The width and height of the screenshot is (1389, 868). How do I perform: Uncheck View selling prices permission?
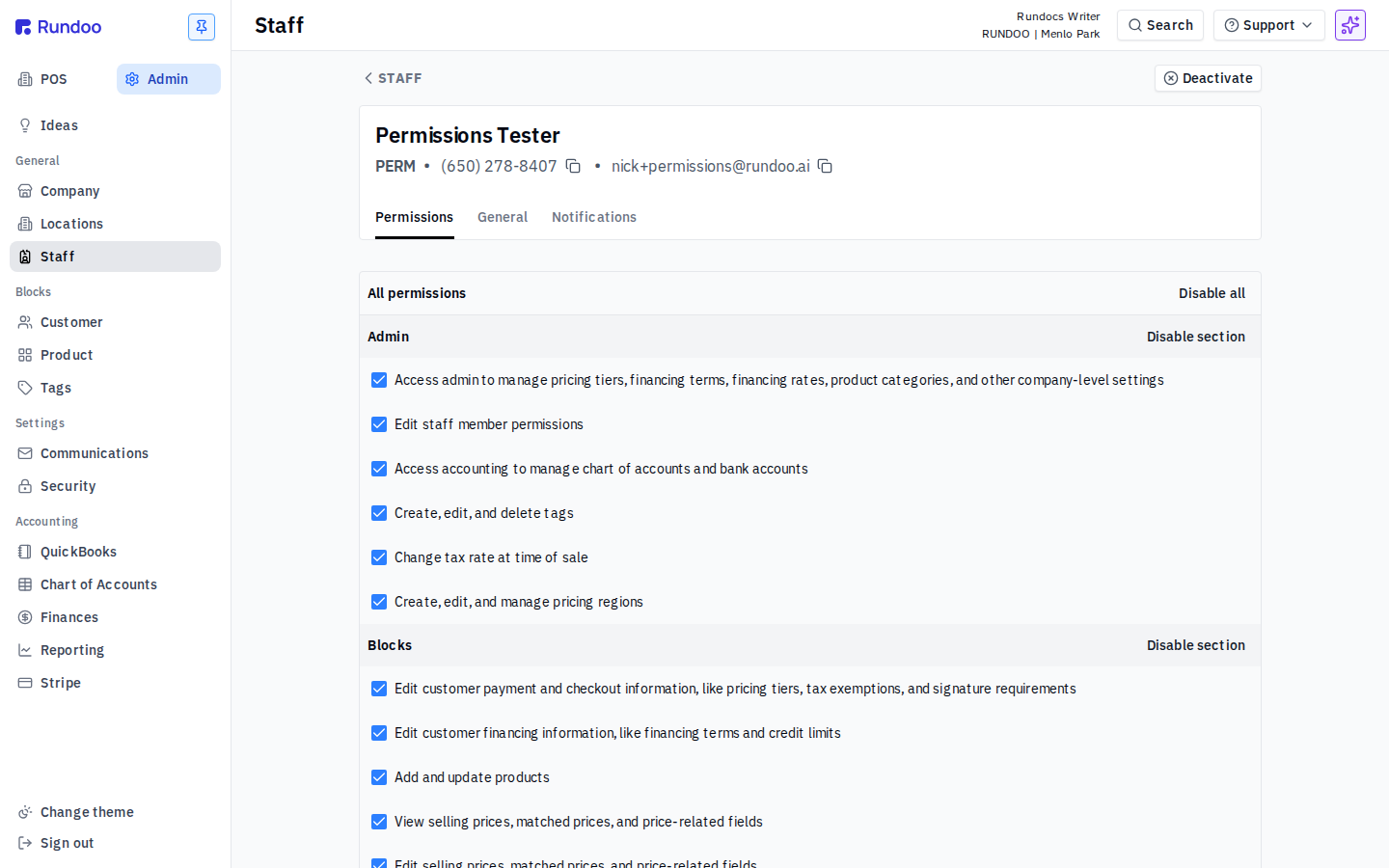tap(379, 822)
